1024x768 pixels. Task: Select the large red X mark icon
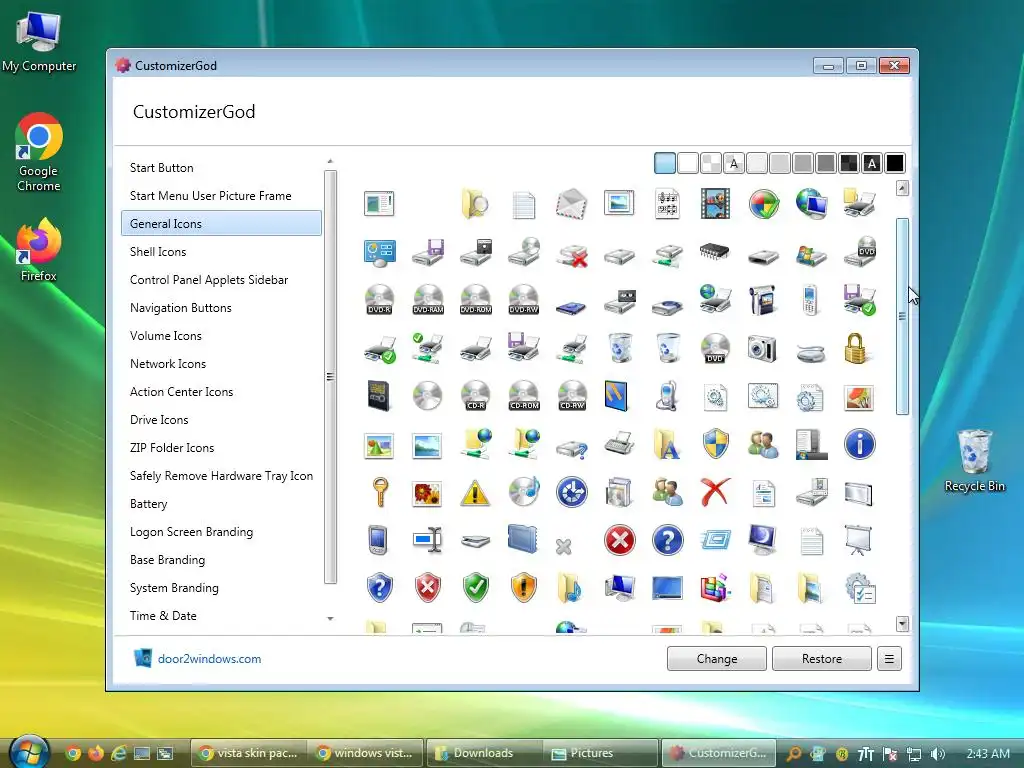coord(715,492)
